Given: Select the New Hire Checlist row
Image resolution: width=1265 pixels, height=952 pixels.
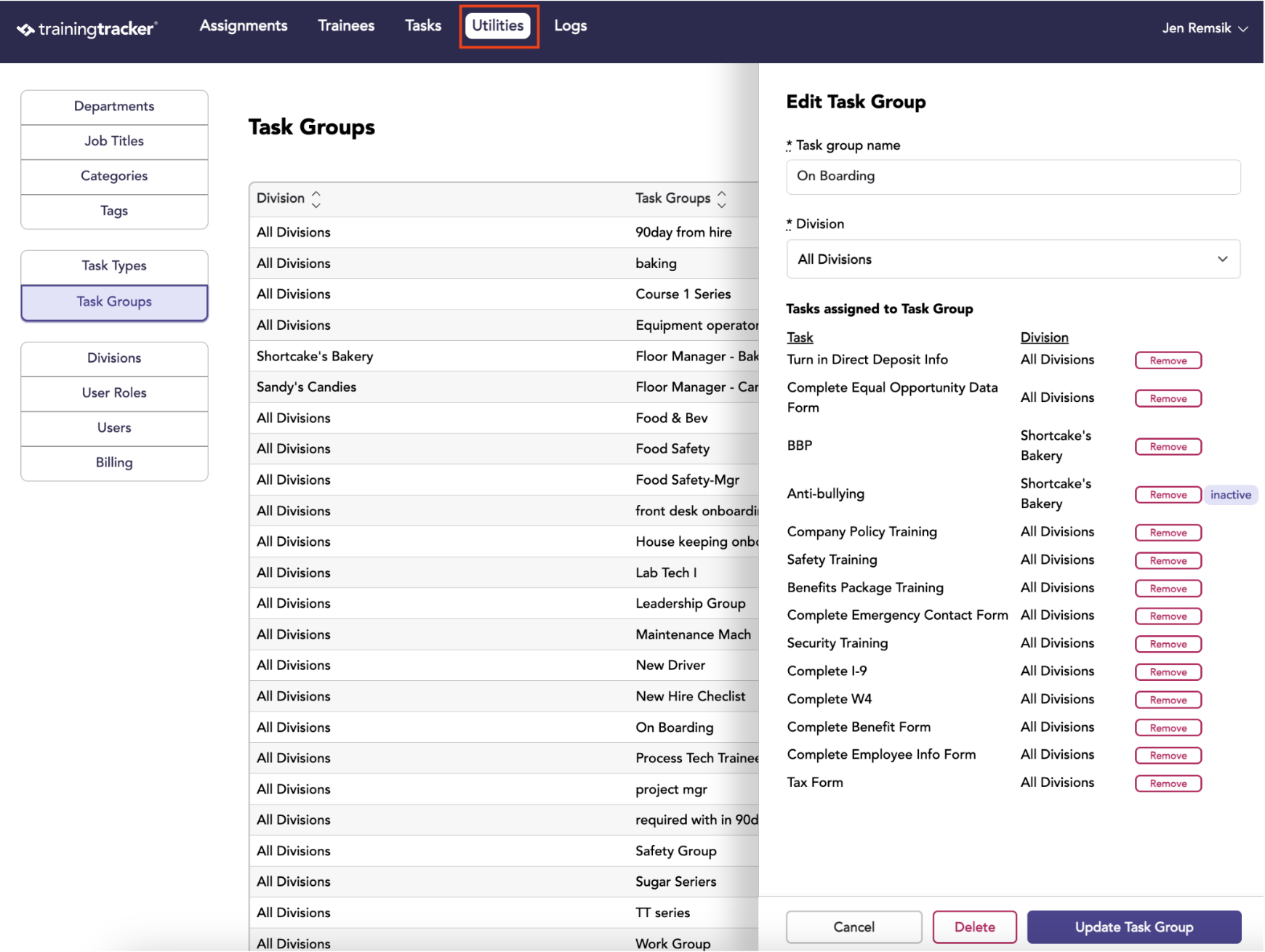Looking at the screenshot, I should pyautogui.click(x=504, y=696).
